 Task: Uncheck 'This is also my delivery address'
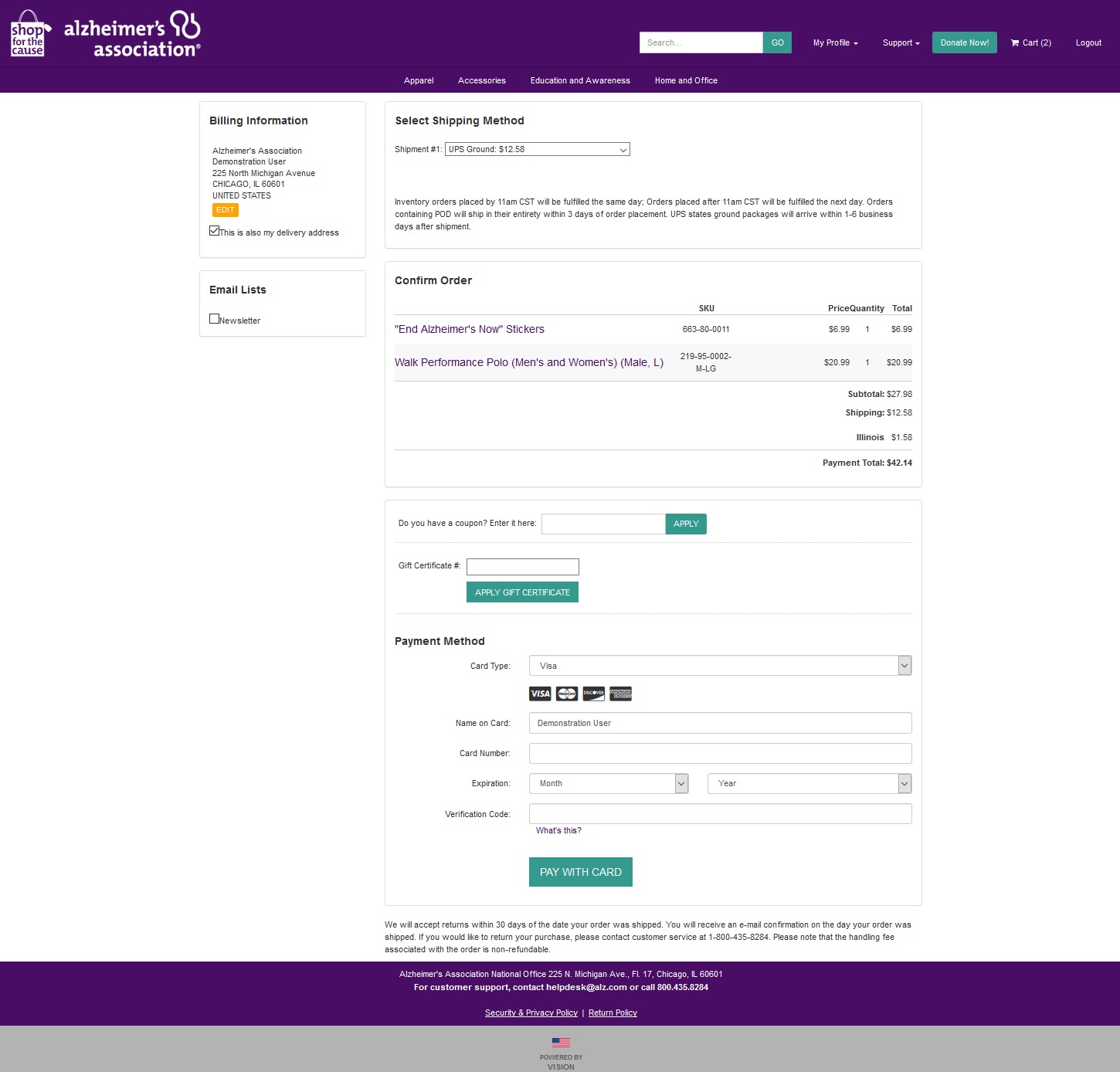coord(215,231)
